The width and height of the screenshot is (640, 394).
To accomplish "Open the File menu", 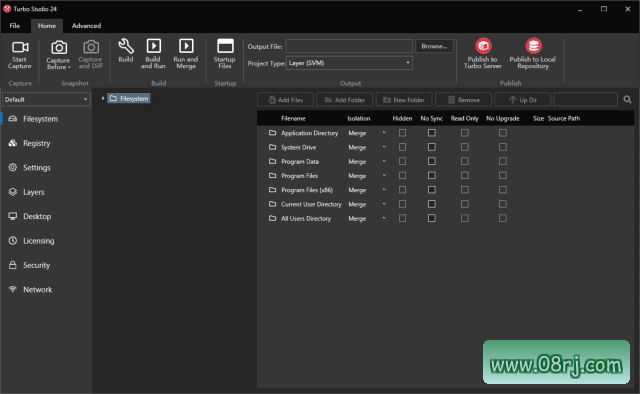I will (15, 25).
